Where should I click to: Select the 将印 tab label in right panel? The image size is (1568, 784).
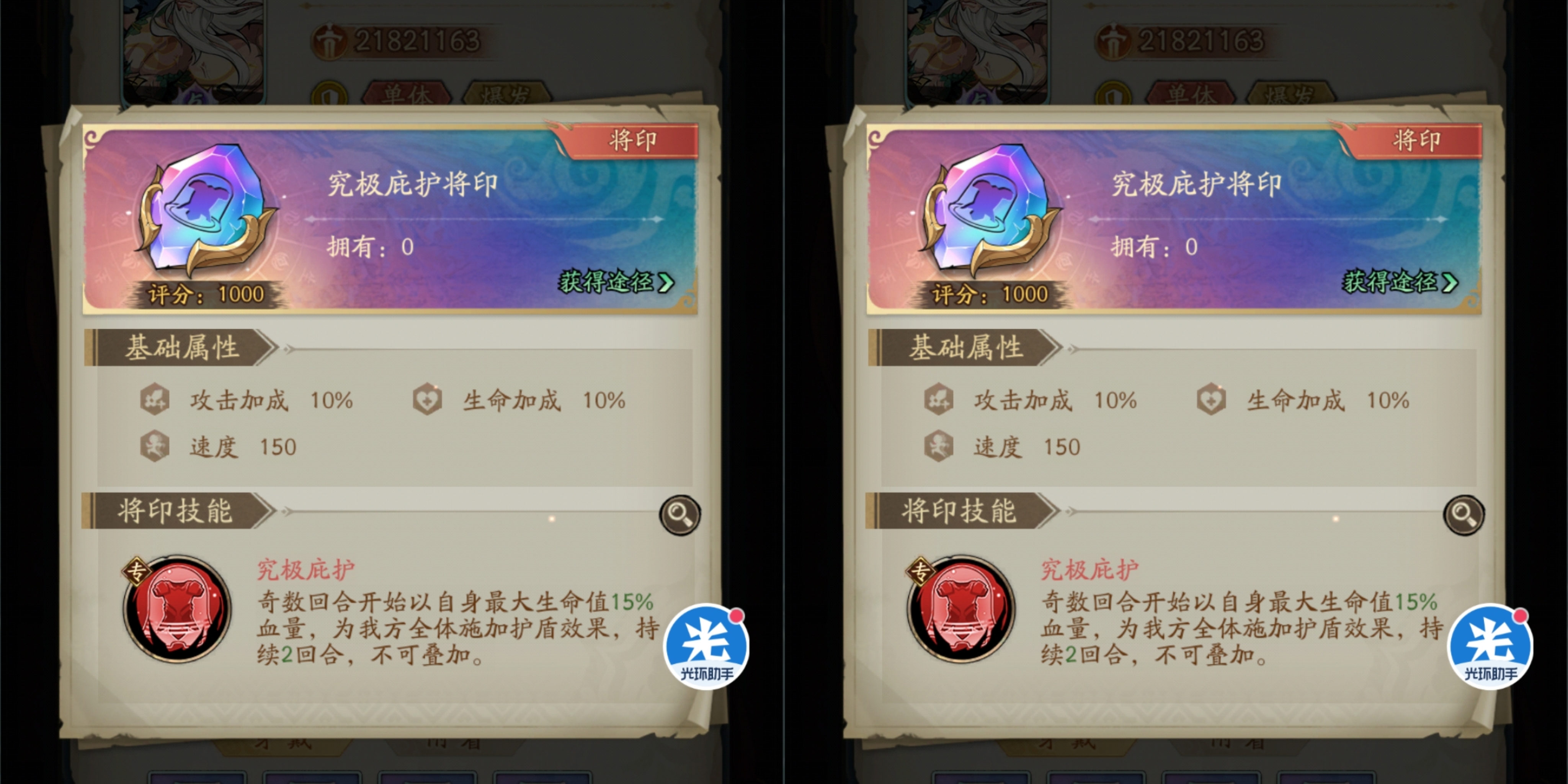[1417, 140]
